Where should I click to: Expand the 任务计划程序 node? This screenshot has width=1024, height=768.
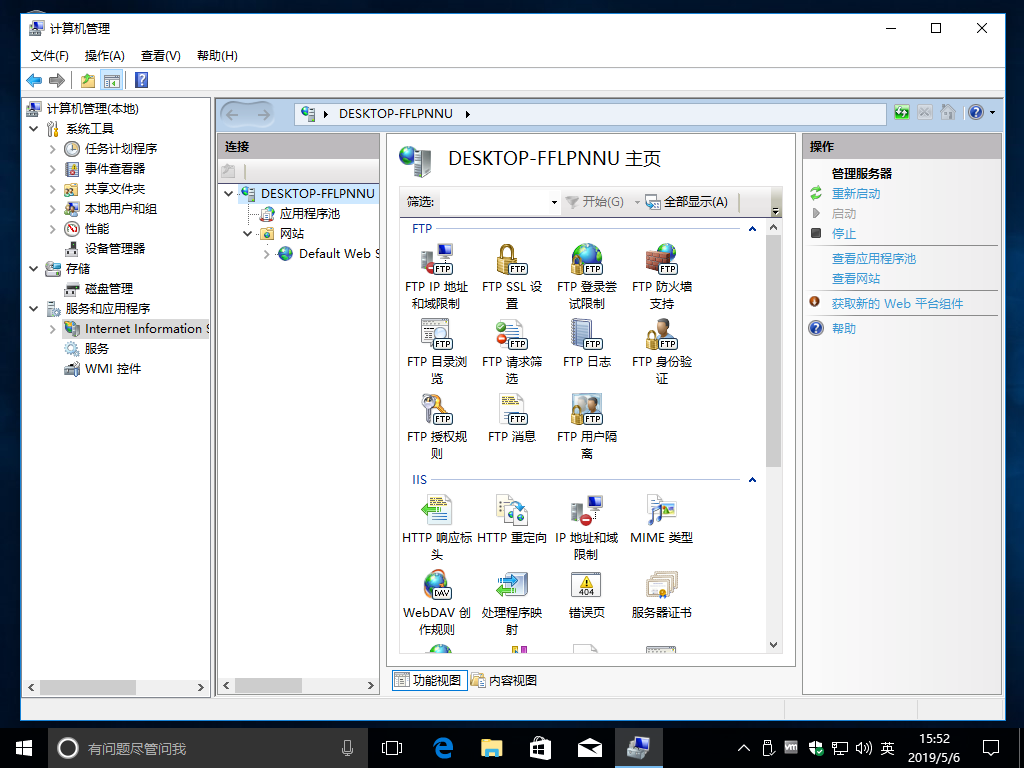53,149
